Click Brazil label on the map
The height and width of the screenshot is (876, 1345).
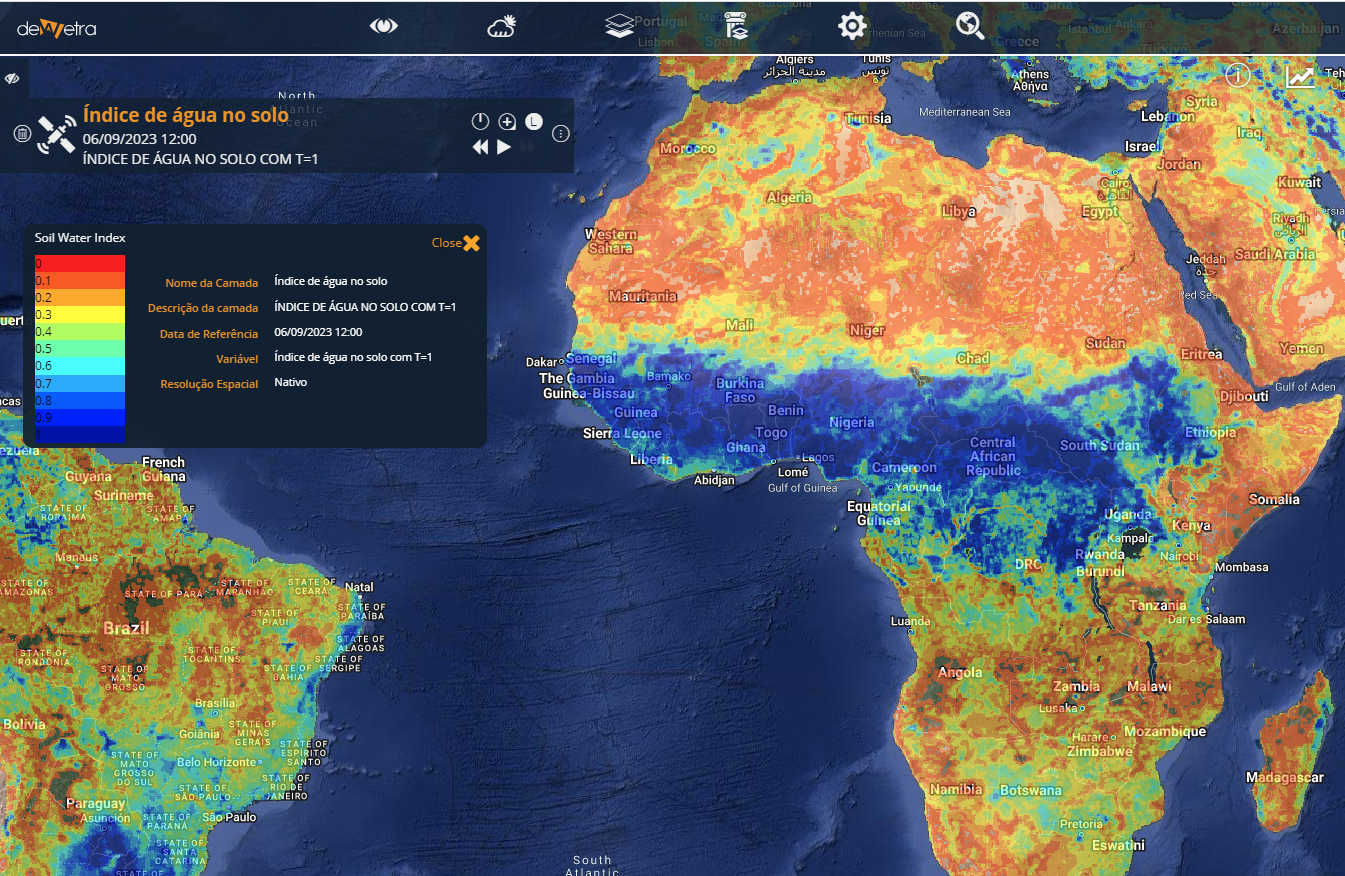pyautogui.click(x=126, y=628)
